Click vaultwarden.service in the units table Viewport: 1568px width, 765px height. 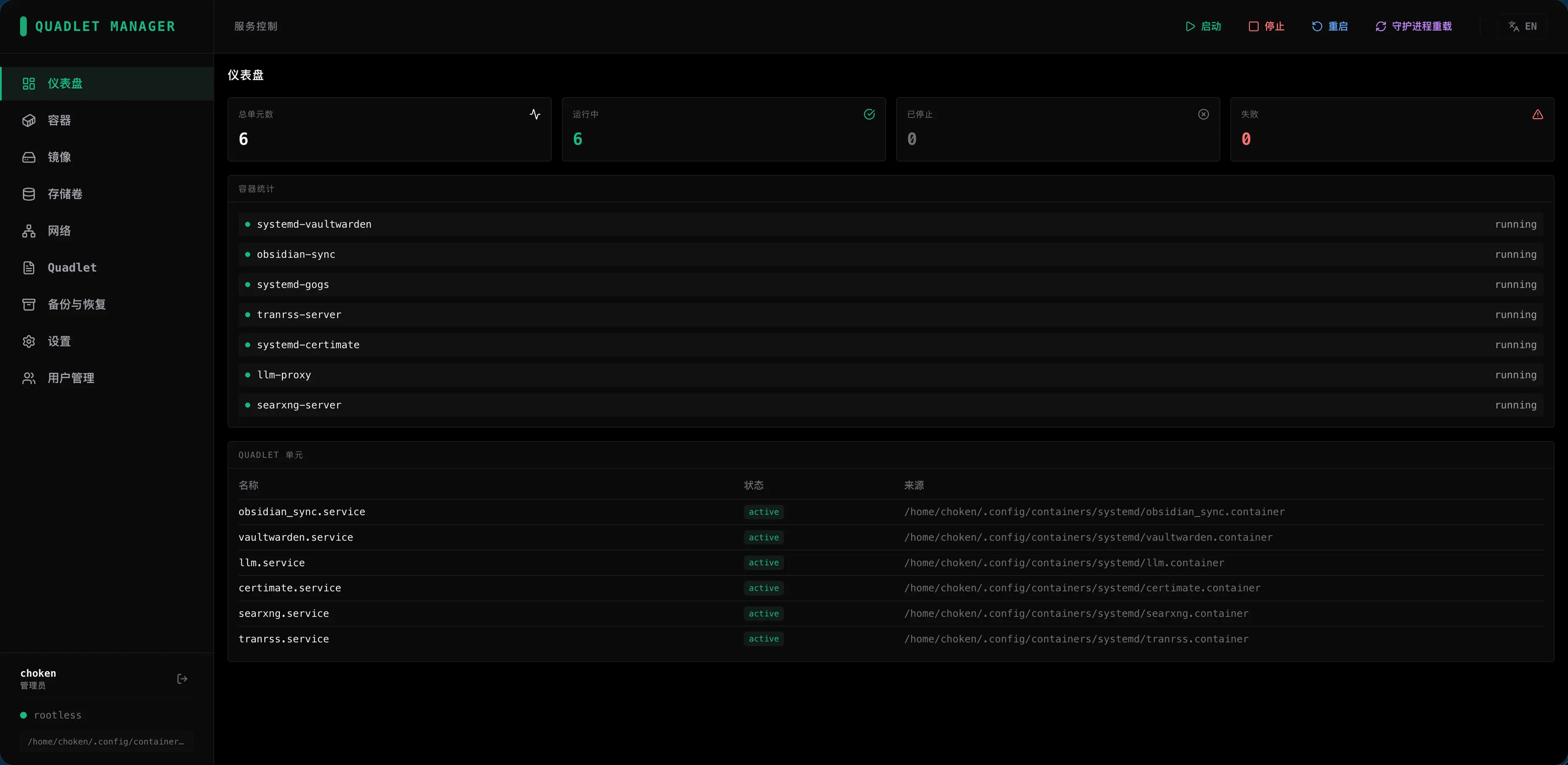(x=296, y=537)
